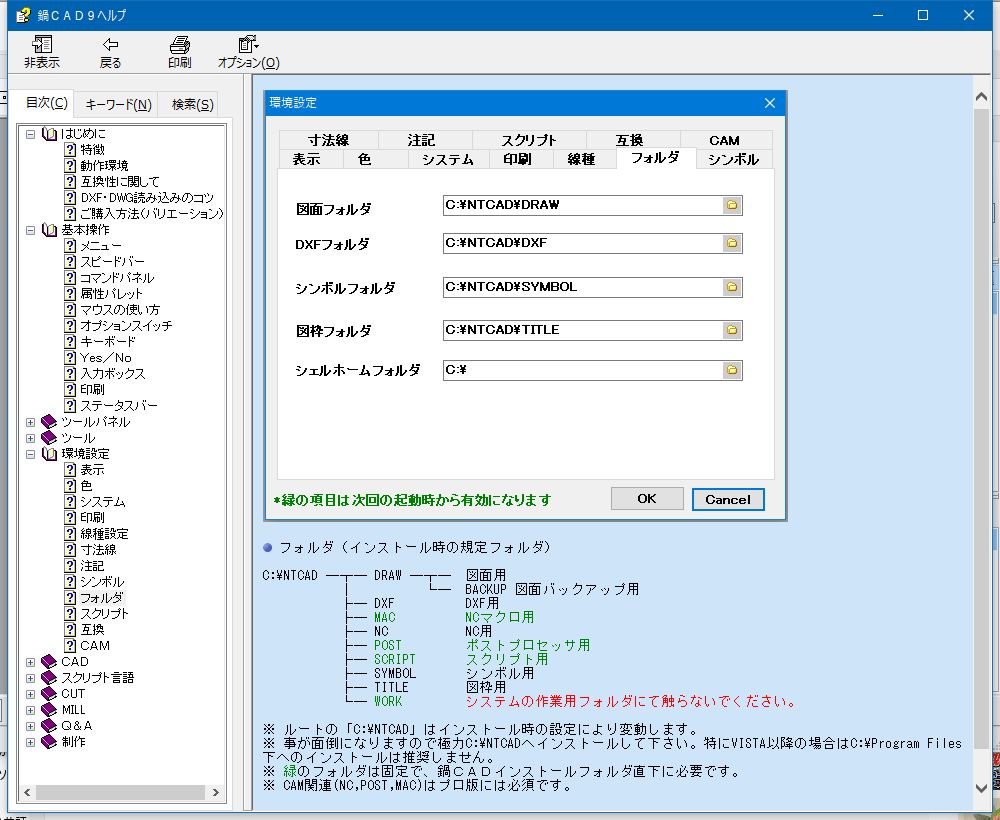1000x820 pixels.
Task: Collapse the はじめに tree node
Action: [x=30, y=135]
